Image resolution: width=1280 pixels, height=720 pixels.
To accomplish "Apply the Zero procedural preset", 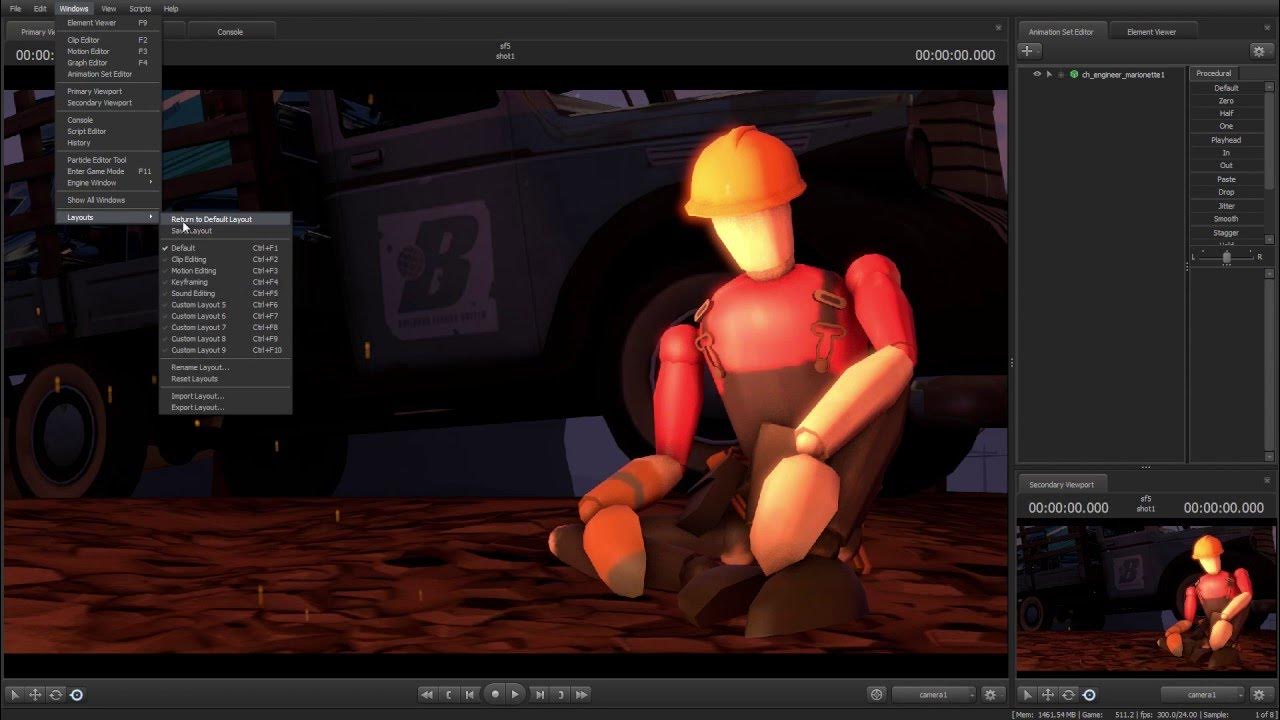I will pos(1226,101).
